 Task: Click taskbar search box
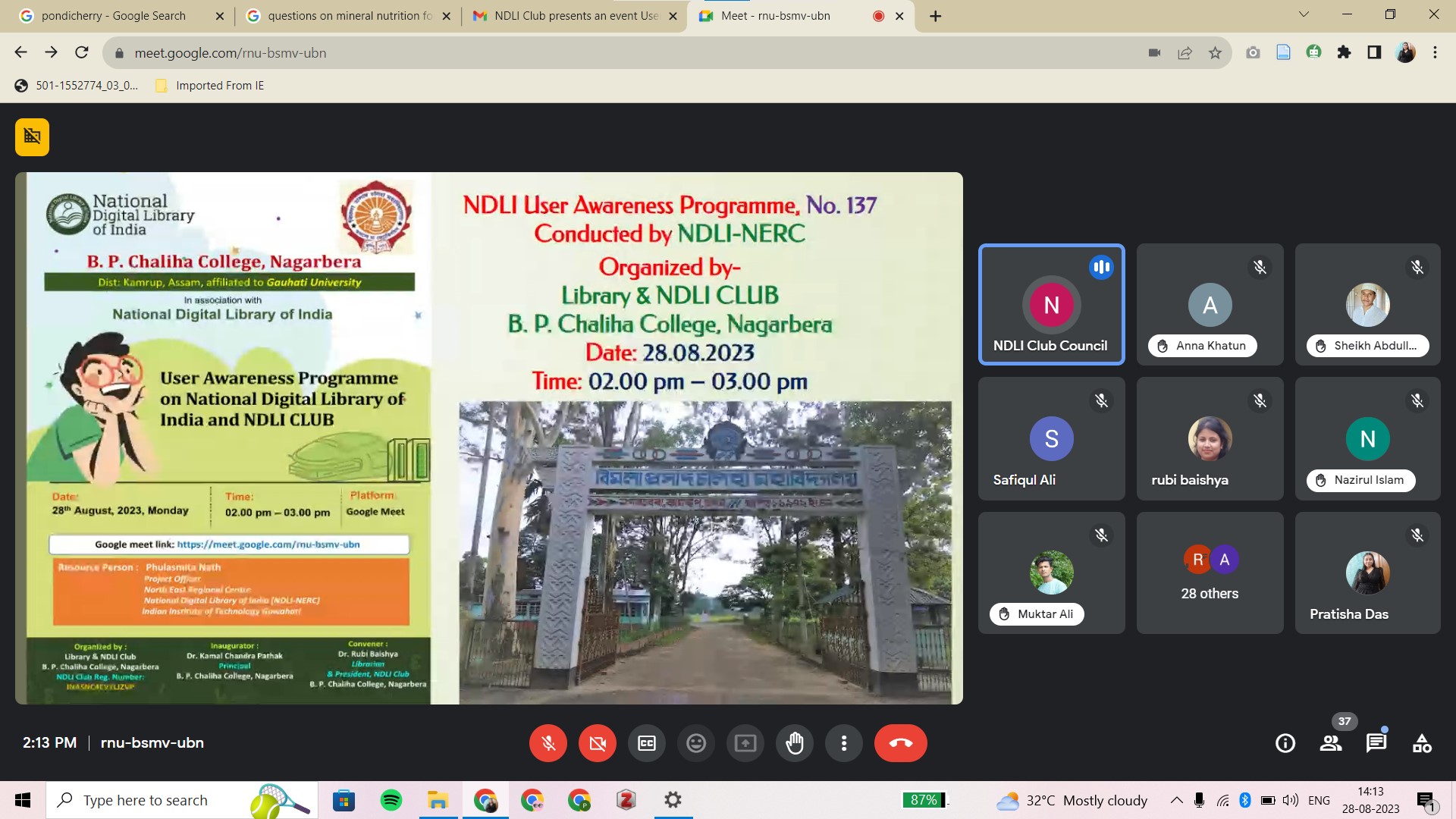click(182, 800)
